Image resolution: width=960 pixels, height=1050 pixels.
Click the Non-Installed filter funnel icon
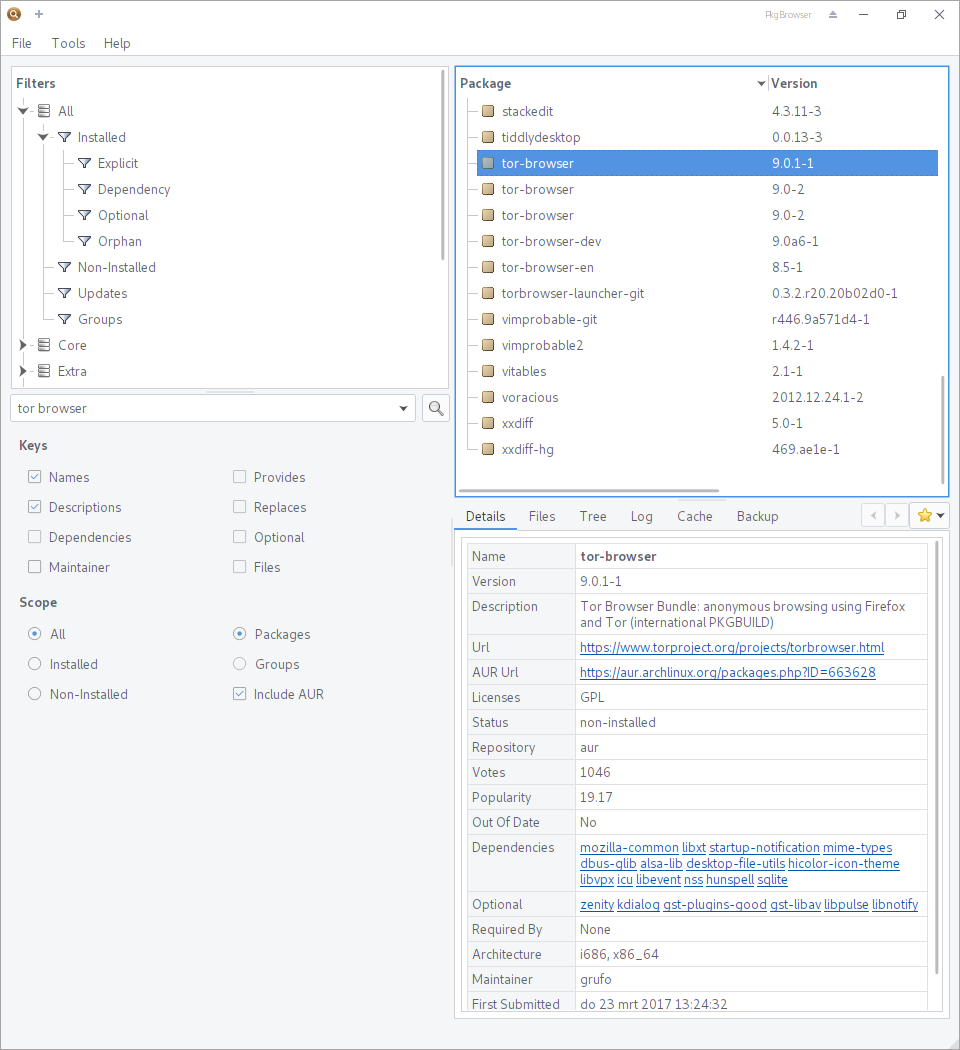coord(64,267)
